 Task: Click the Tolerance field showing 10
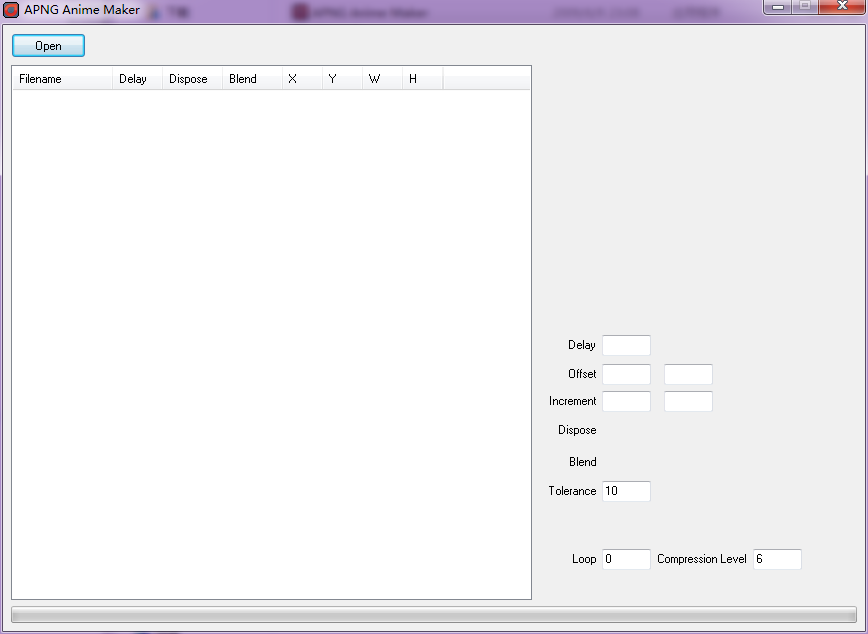click(626, 491)
